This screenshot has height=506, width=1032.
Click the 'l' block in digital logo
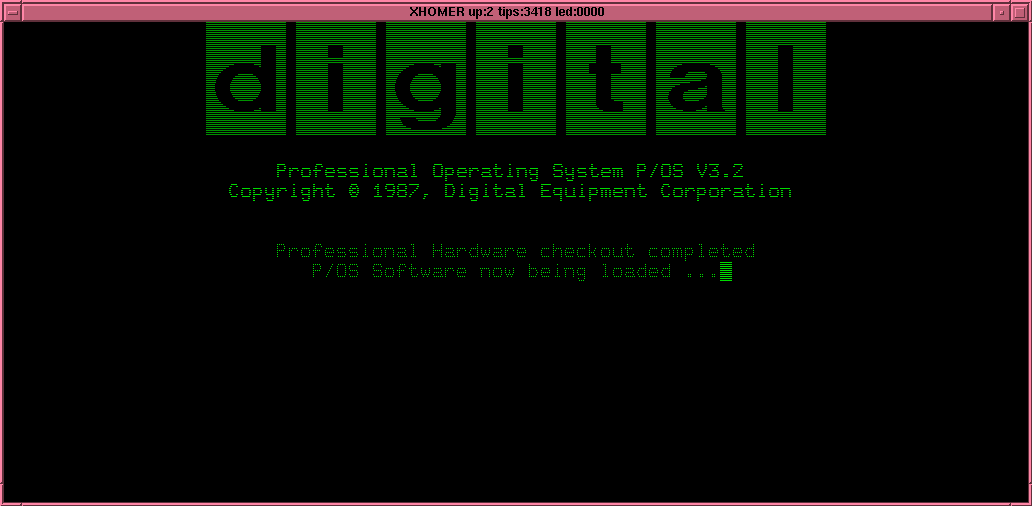pos(785,79)
